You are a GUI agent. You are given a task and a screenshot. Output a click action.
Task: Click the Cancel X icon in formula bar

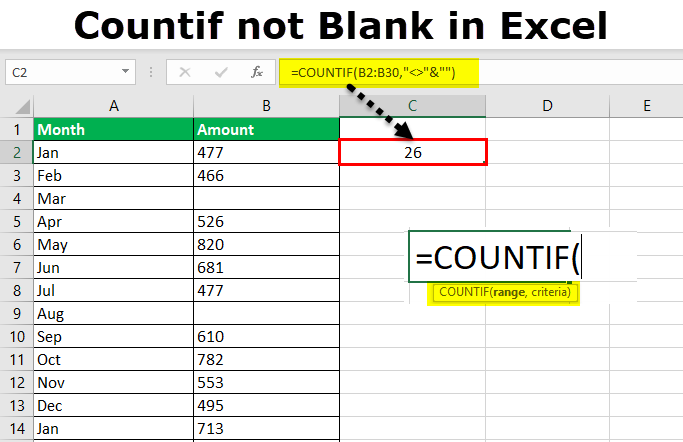[185, 72]
